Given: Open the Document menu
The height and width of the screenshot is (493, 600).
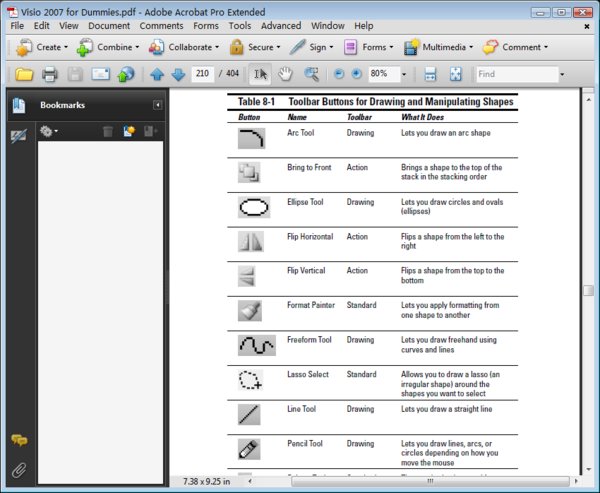Looking at the screenshot, I should 109,25.
